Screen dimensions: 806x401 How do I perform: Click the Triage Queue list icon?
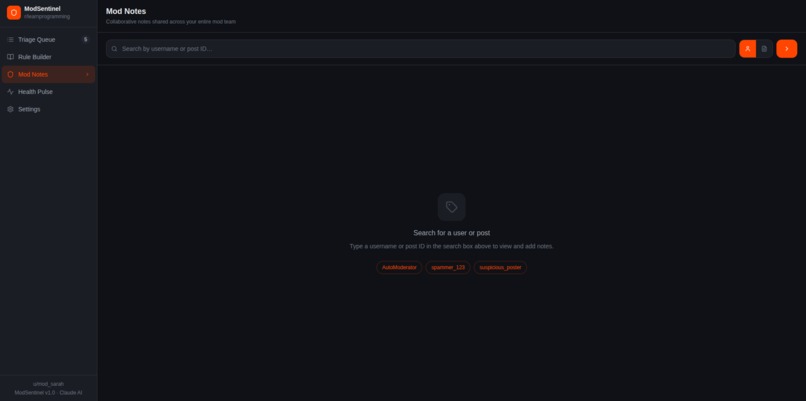[x=10, y=40]
